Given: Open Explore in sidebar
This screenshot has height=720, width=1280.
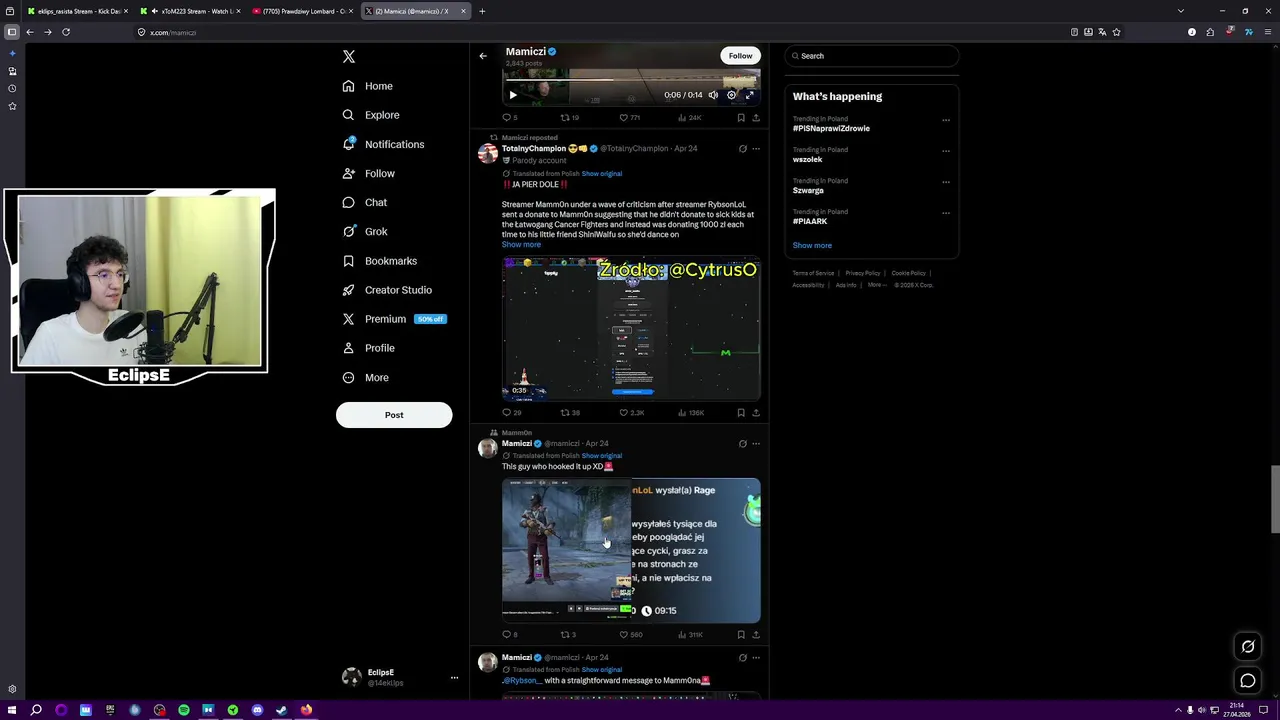Looking at the screenshot, I should pos(370,115).
